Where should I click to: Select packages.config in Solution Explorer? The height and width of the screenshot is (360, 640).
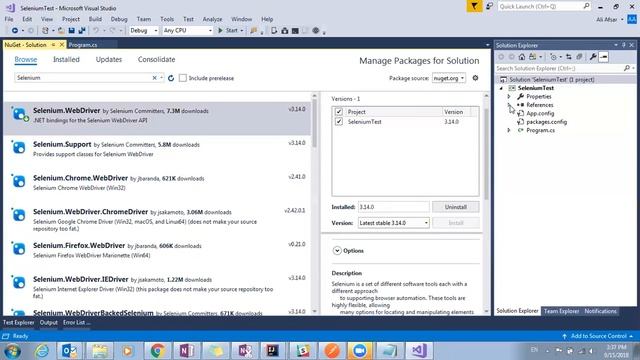tap(547, 122)
